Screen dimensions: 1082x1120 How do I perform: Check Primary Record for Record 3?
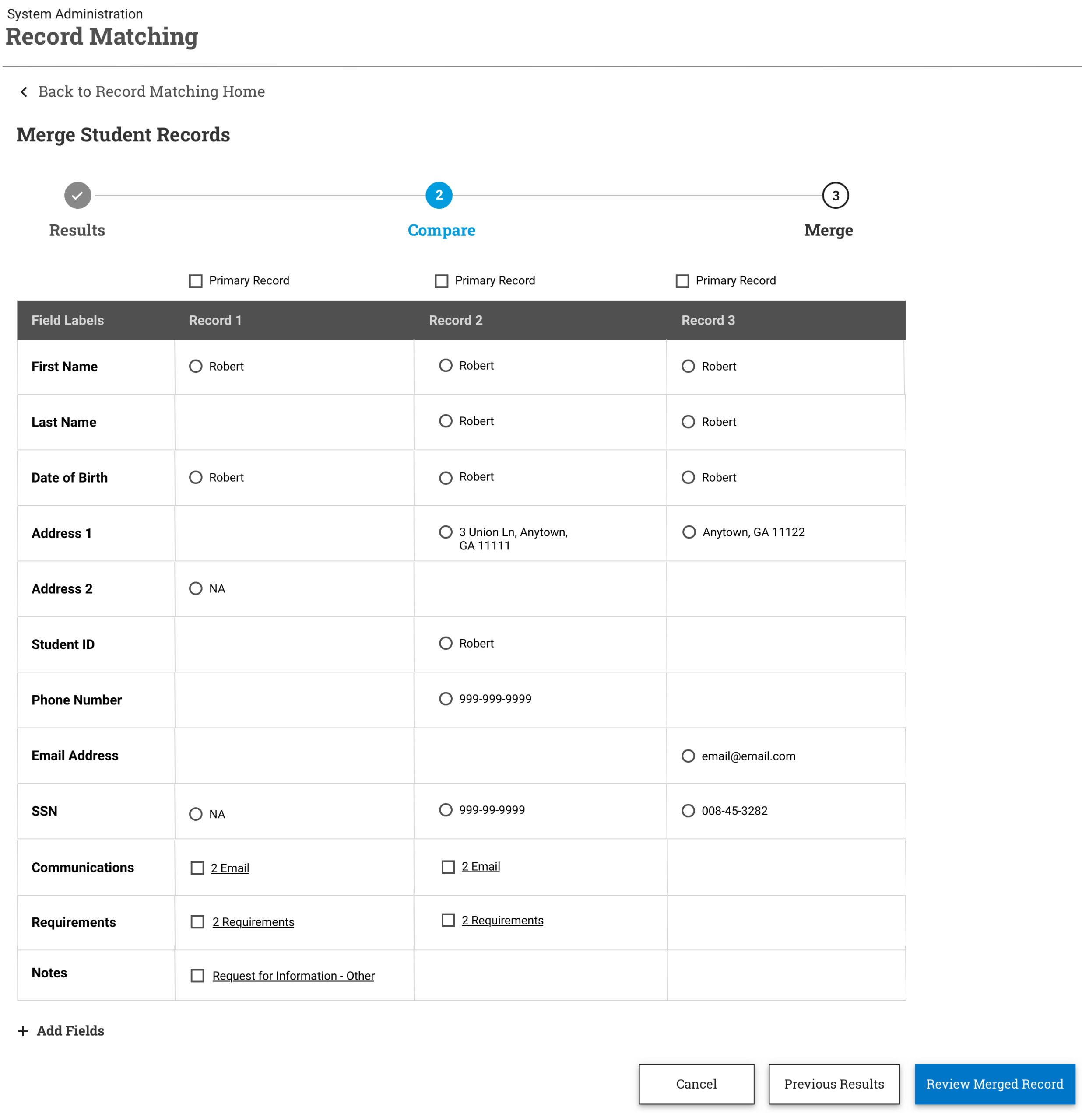(682, 281)
